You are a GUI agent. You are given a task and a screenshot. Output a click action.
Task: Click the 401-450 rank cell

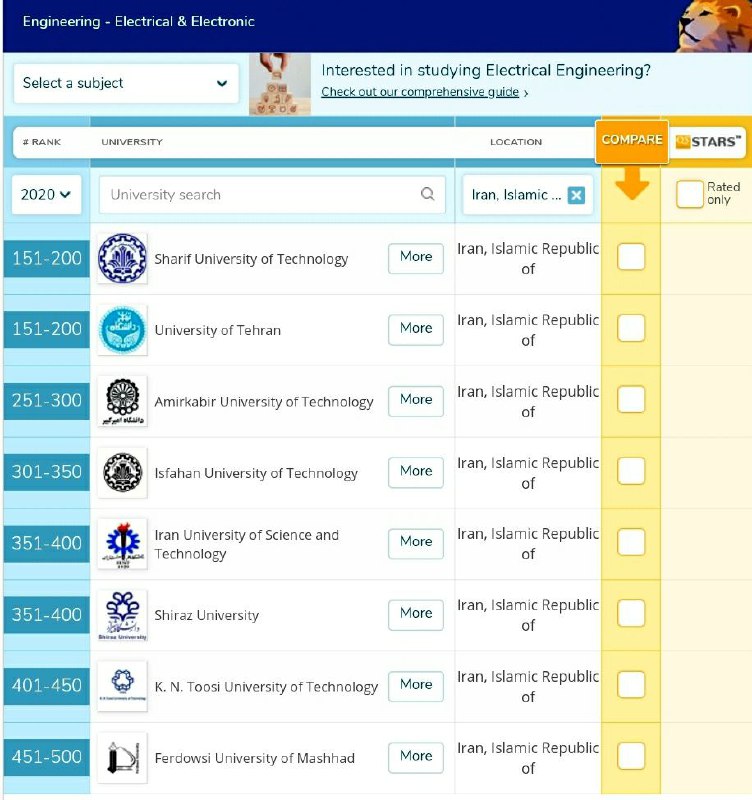click(x=46, y=686)
